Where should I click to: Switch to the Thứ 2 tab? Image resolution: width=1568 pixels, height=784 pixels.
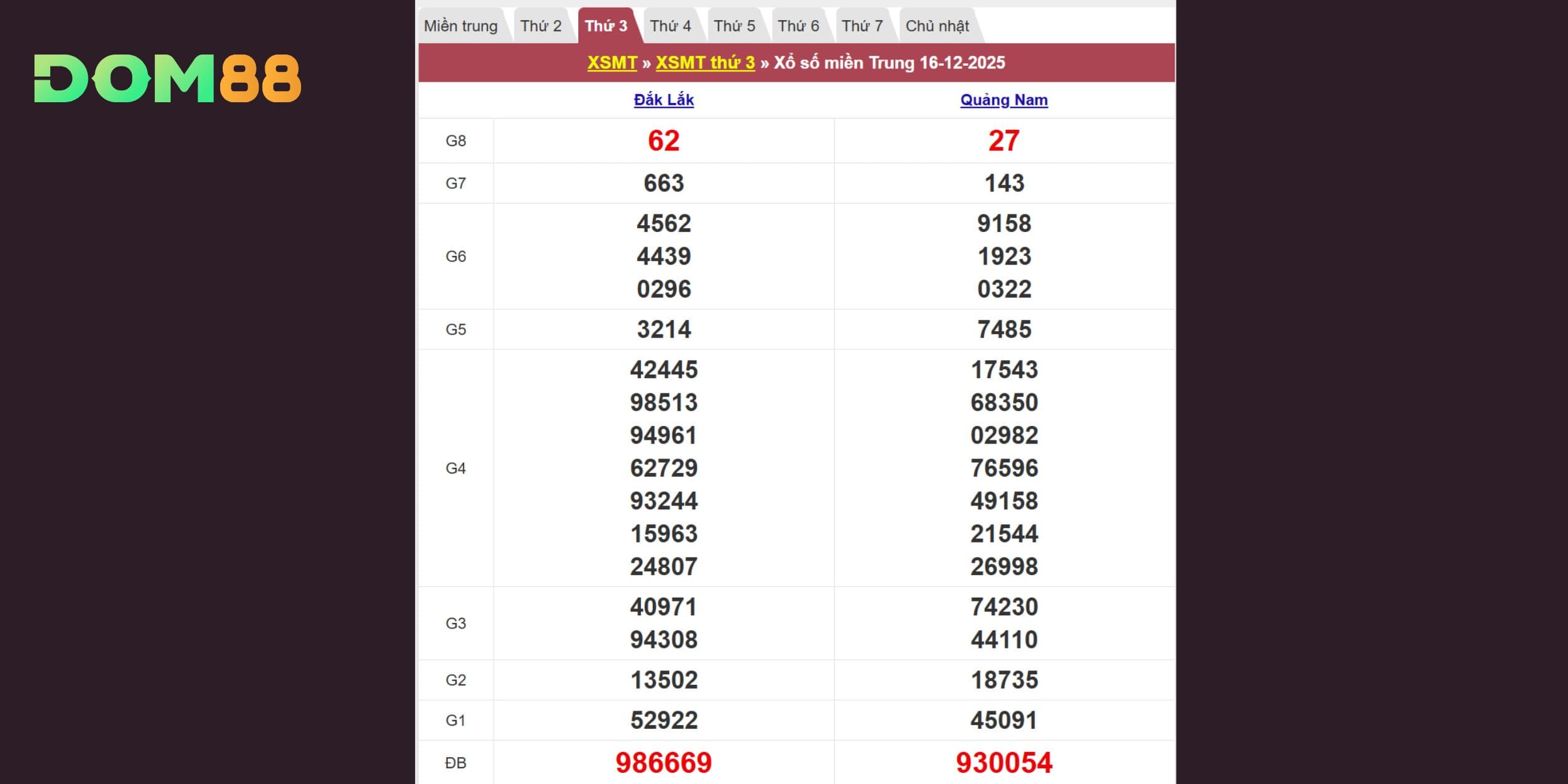541,26
